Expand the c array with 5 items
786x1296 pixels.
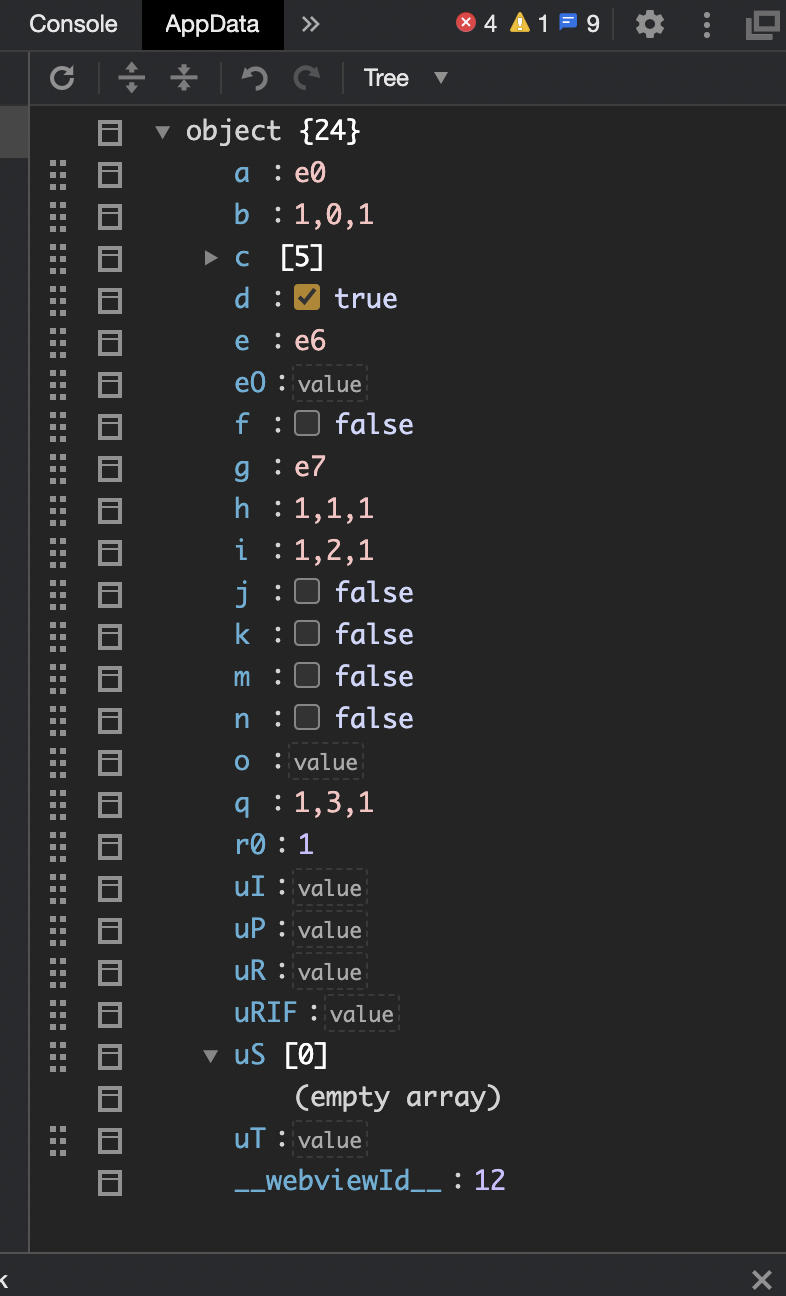211,257
